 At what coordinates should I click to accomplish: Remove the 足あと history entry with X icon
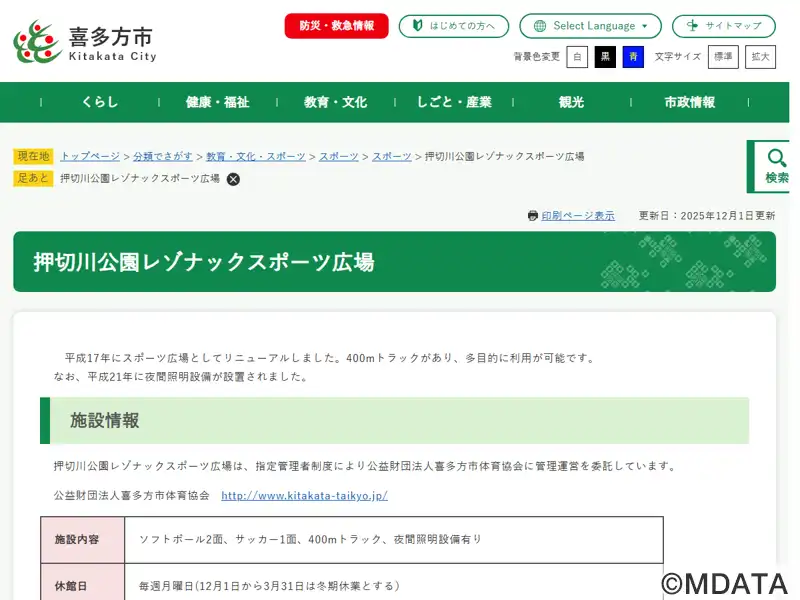click(233, 179)
